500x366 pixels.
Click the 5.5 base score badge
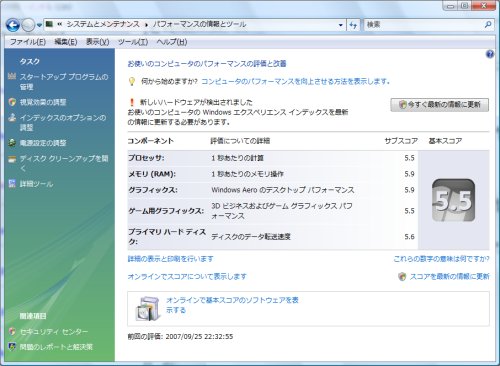(x=453, y=200)
